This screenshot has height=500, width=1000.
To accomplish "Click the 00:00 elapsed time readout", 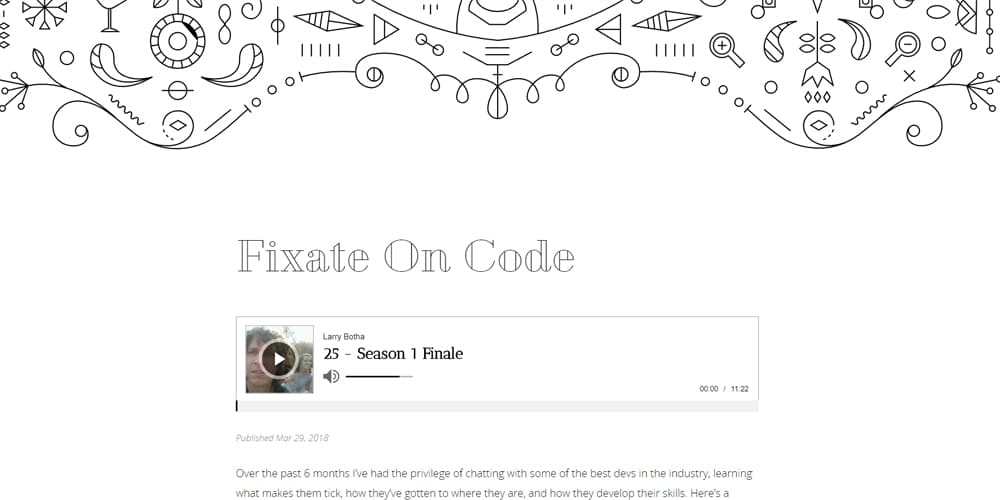I will 709,388.
